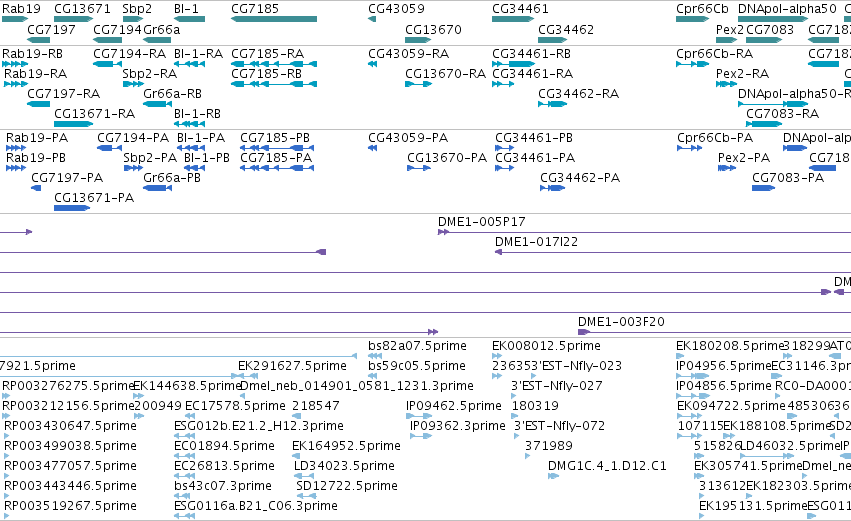Click transcript Rab19-RB

tap(32, 54)
